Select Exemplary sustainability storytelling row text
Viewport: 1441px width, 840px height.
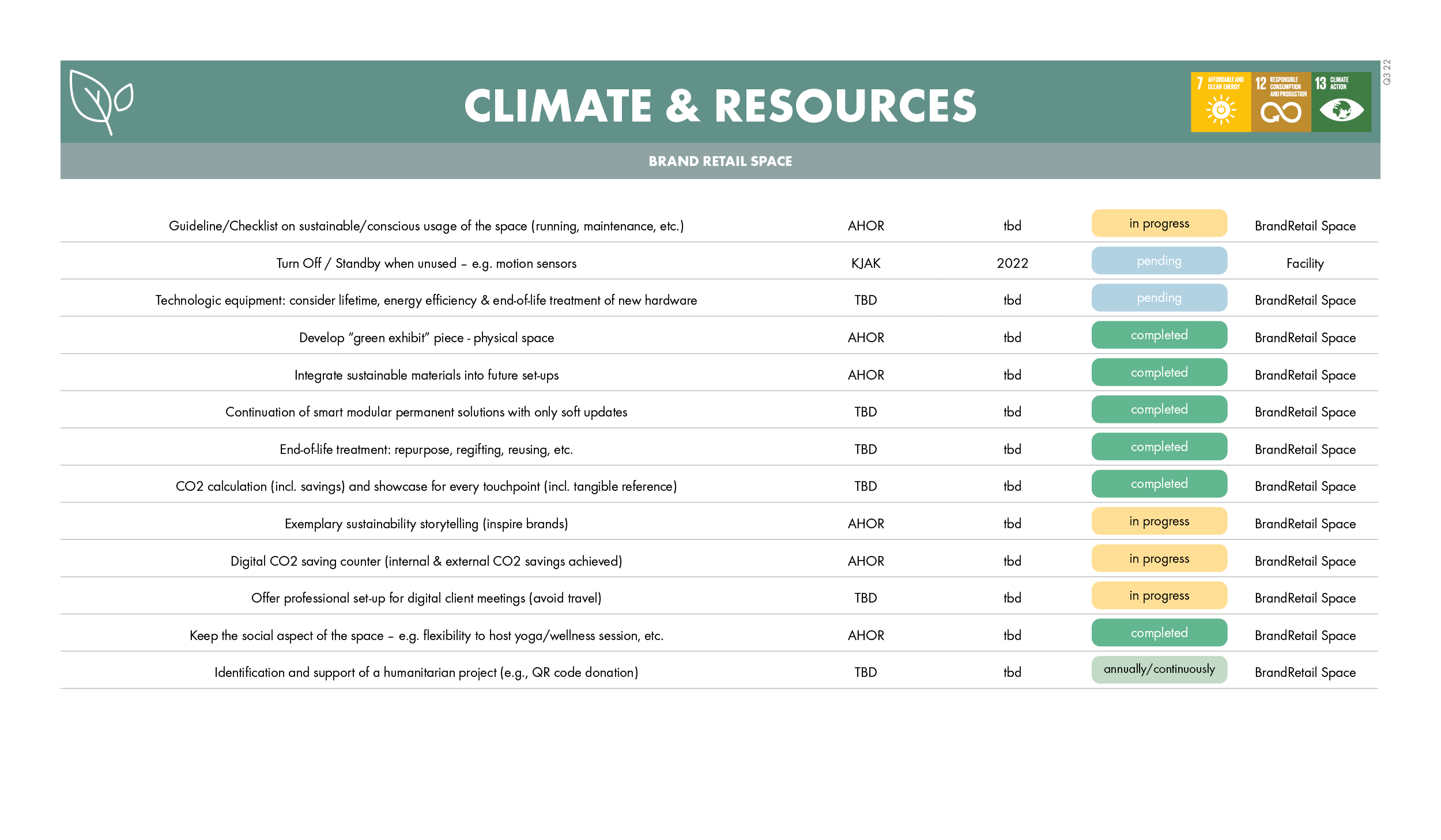pos(426,524)
